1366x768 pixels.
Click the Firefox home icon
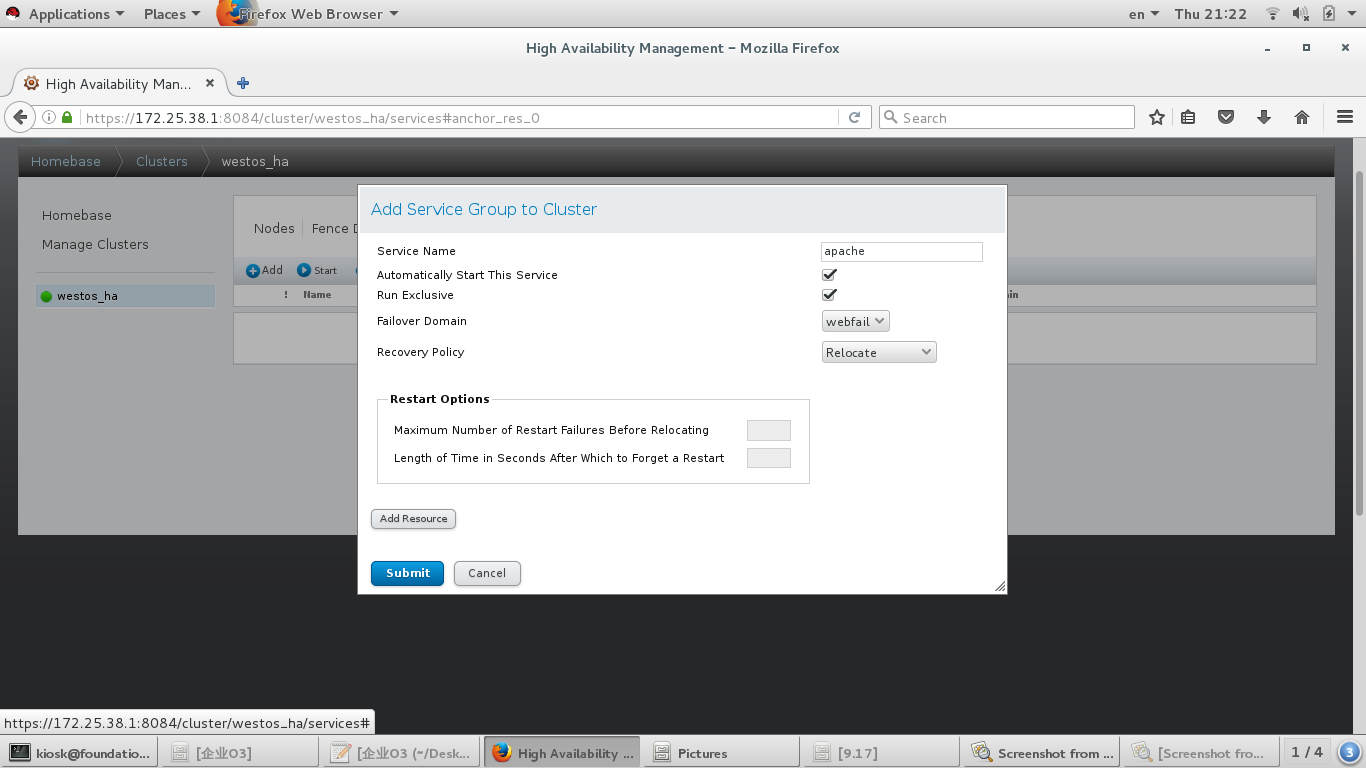[x=1302, y=117]
